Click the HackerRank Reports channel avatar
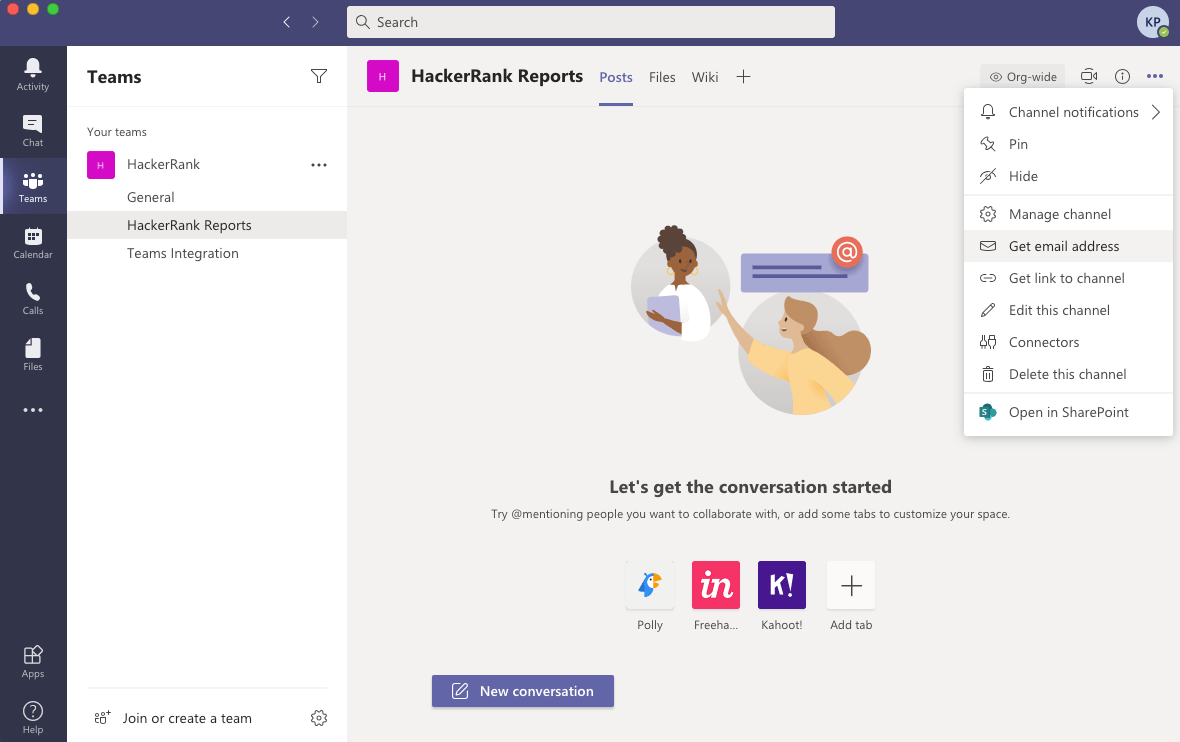1180x742 pixels. 382,76
